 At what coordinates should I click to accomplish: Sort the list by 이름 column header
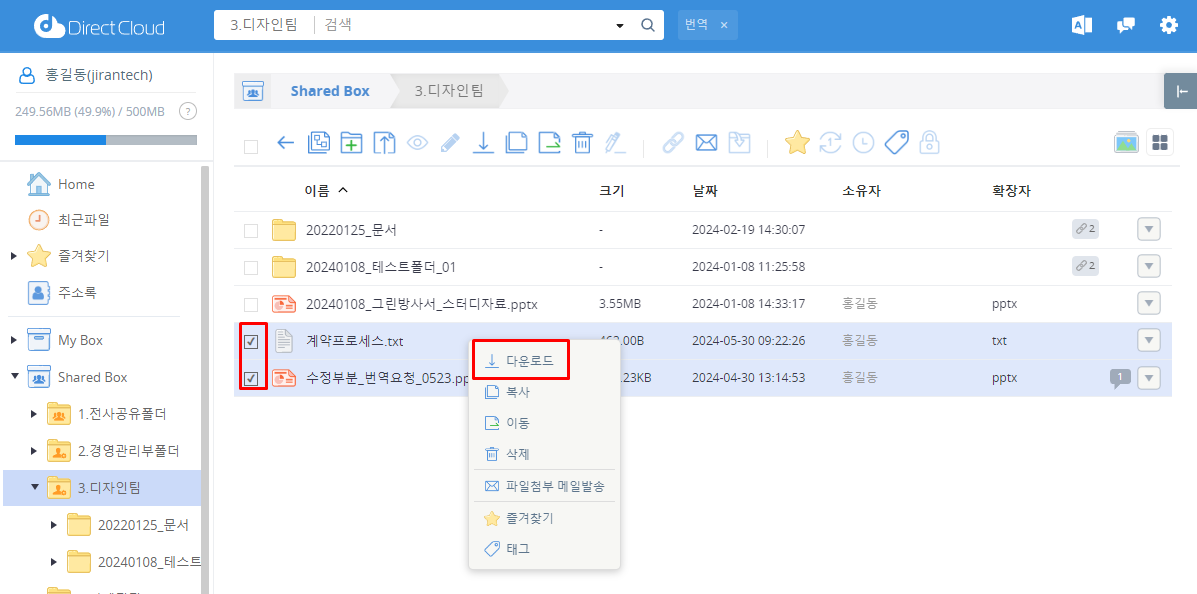(x=326, y=191)
